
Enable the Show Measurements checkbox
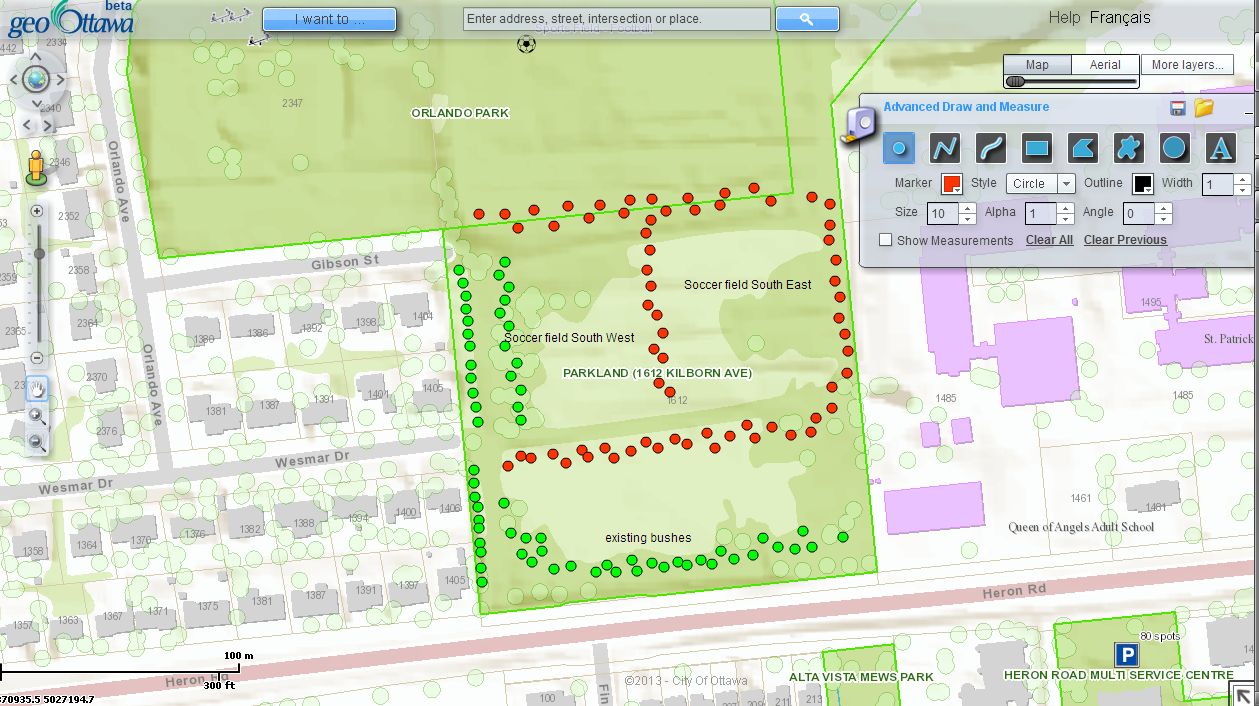[x=885, y=240]
